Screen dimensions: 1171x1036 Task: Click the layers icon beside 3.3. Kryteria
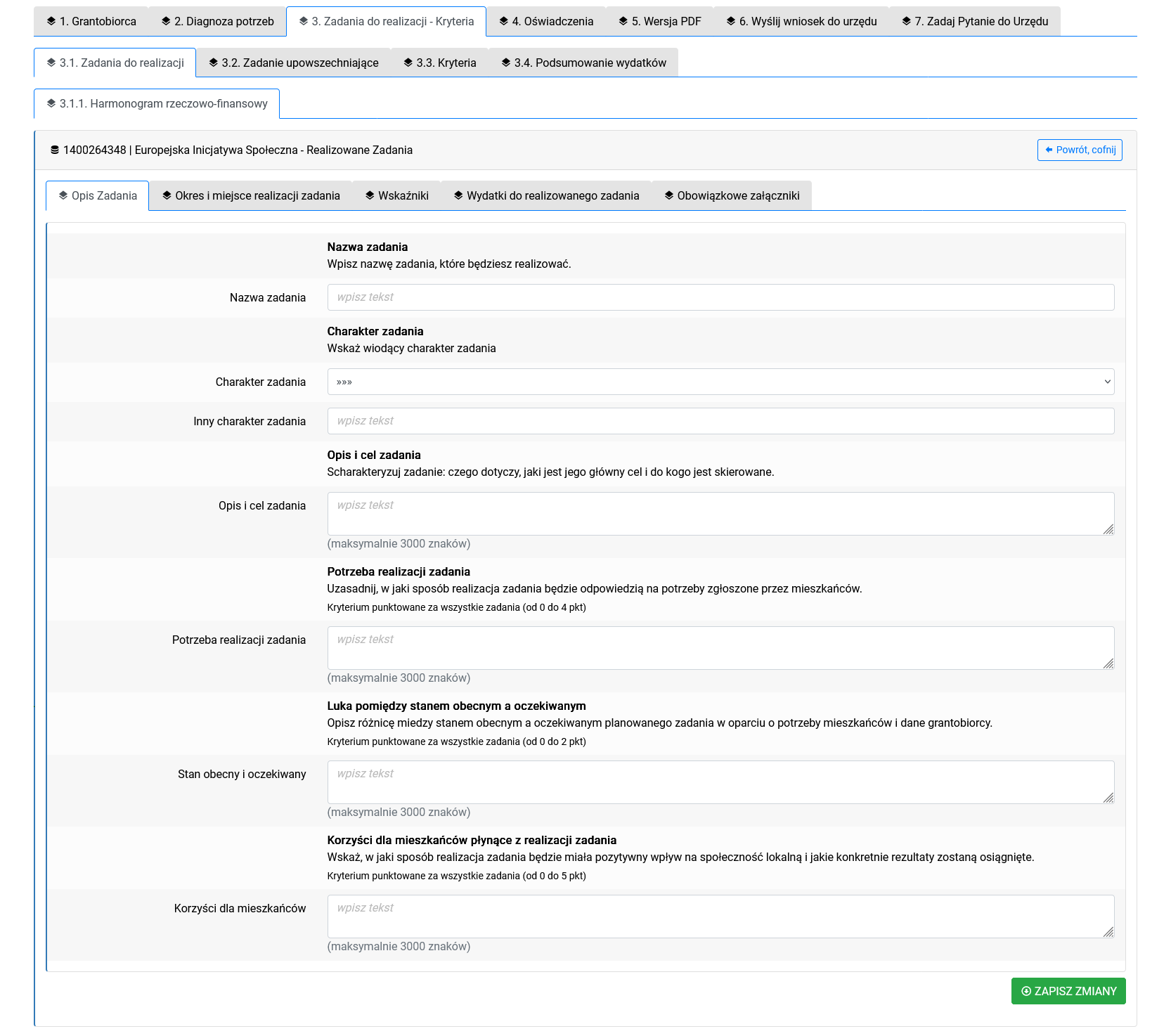408,63
